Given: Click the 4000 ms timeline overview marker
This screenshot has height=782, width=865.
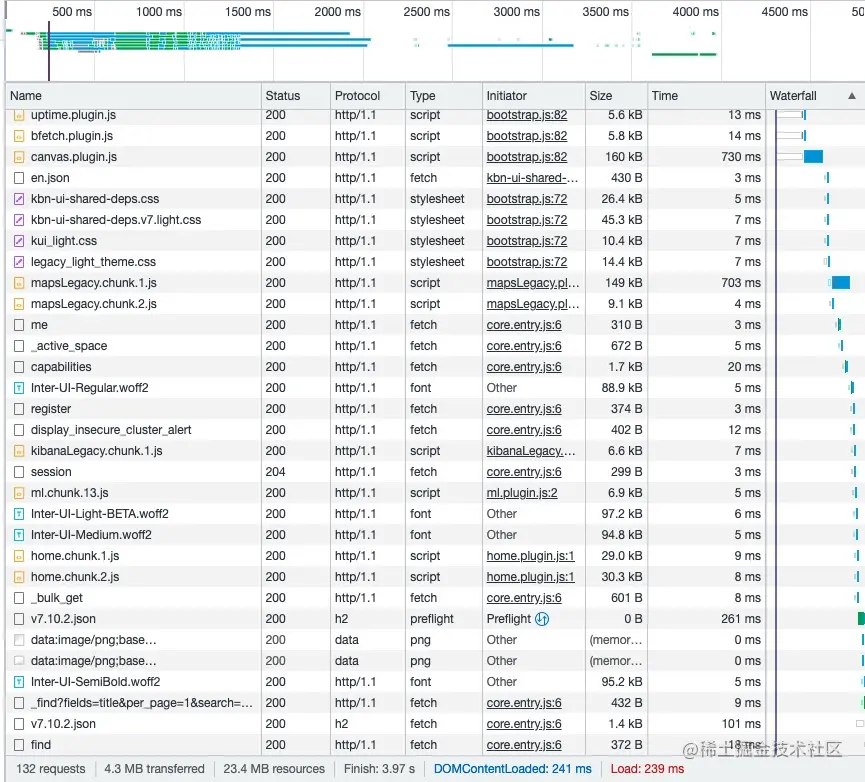Looking at the screenshot, I should point(695,12).
